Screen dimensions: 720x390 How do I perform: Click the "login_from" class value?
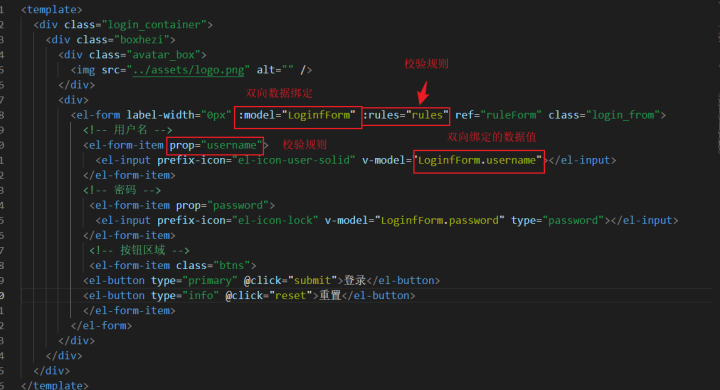click(x=623, y=115)
